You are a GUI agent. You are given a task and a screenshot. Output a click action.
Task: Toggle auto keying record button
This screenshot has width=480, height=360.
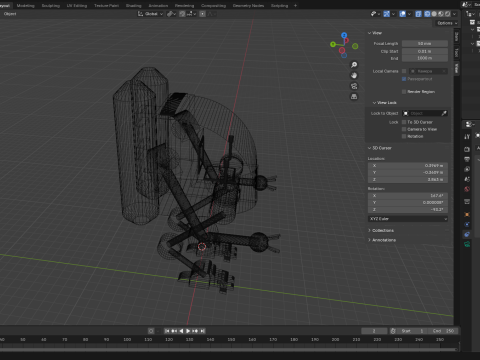(151, 331)
